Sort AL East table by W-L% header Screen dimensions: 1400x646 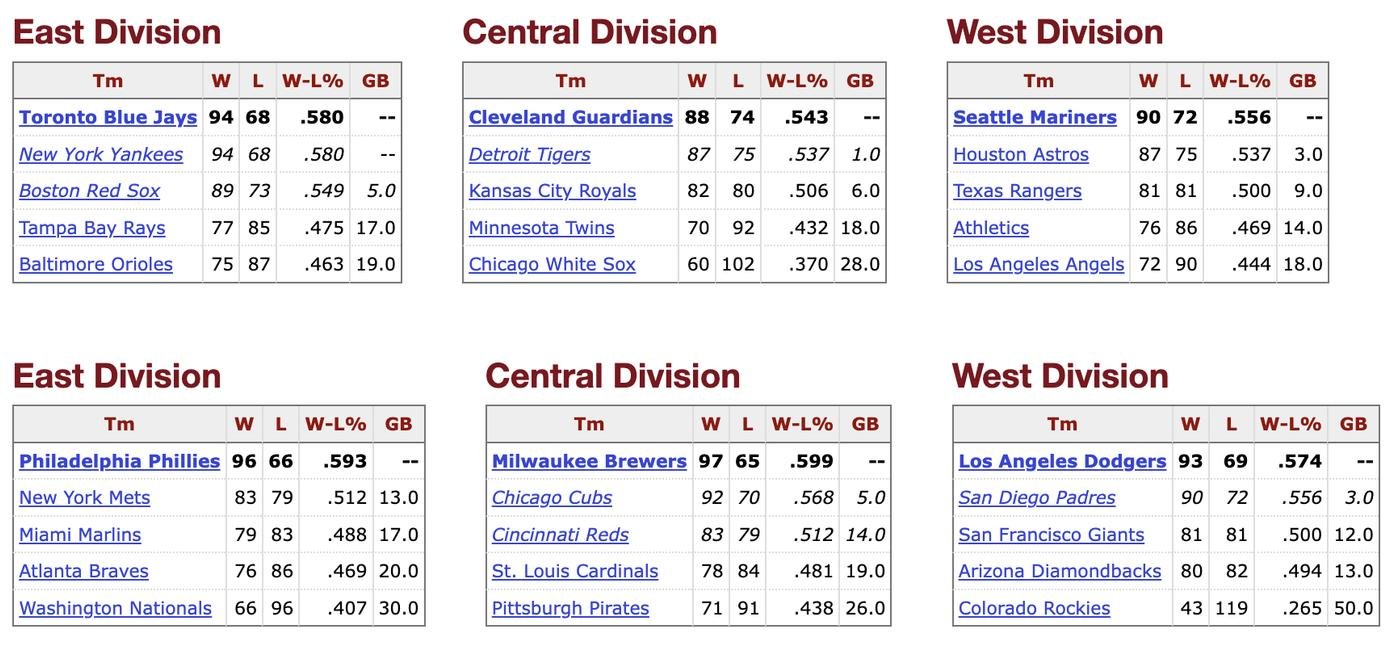coord(312,81)
